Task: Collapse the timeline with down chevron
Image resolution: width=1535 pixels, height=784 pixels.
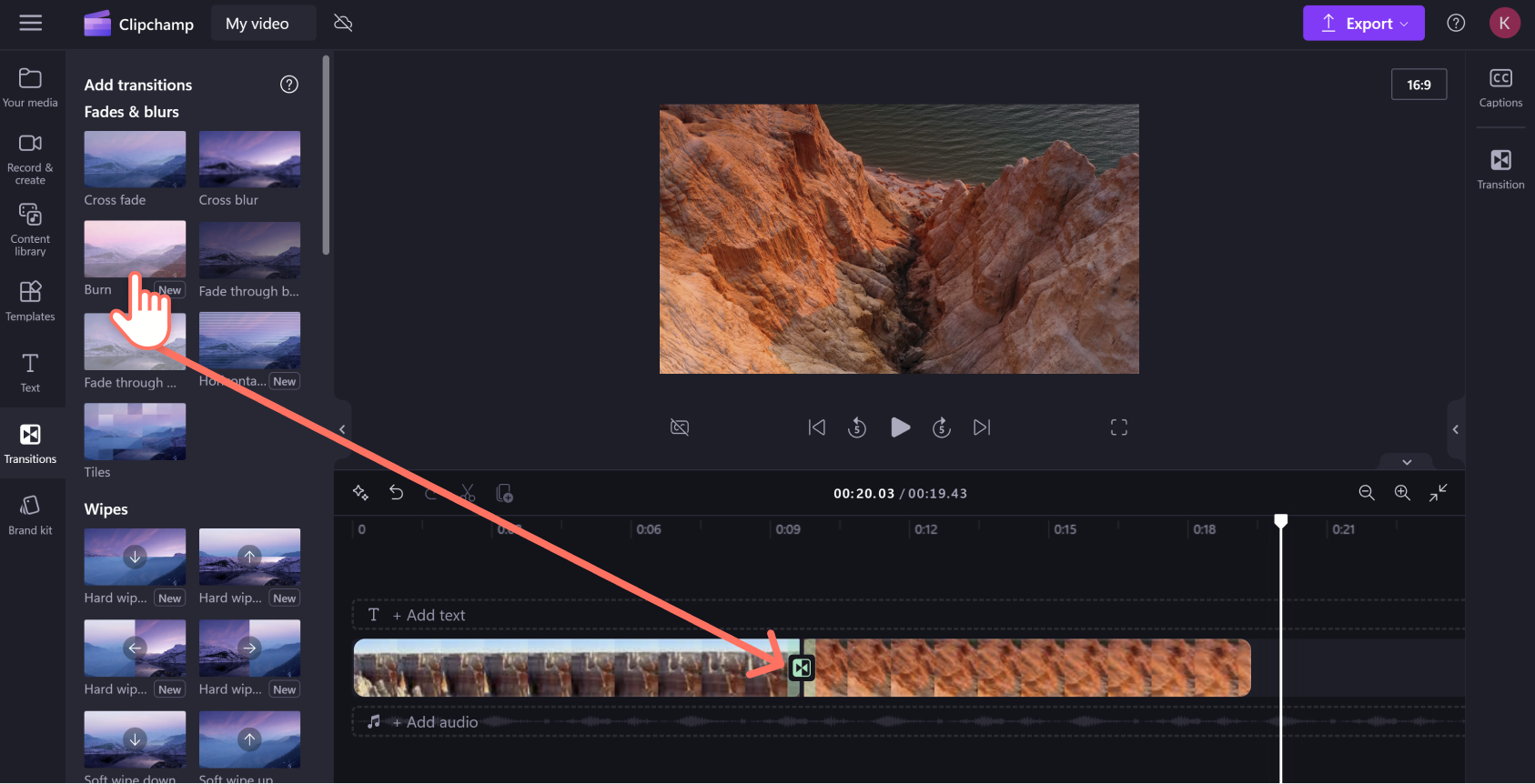Action: click(1407, 462)
